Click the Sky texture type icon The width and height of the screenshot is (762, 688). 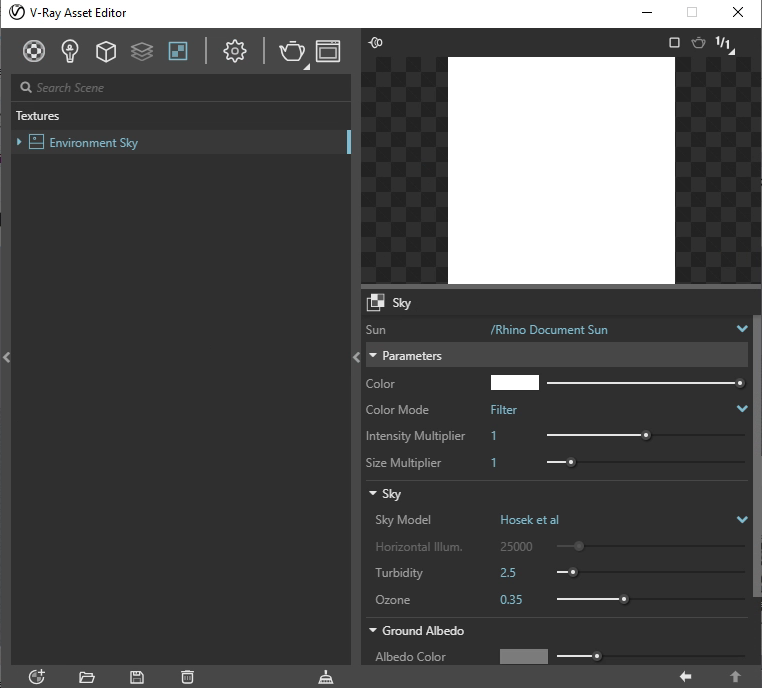375,302
